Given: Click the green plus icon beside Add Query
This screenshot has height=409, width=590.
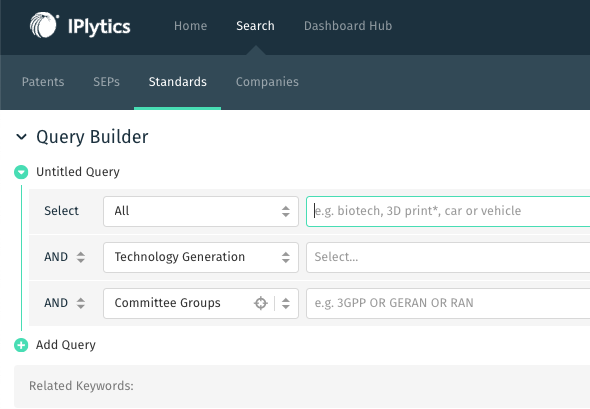Looking at the screenshot, I should (21, 345).
